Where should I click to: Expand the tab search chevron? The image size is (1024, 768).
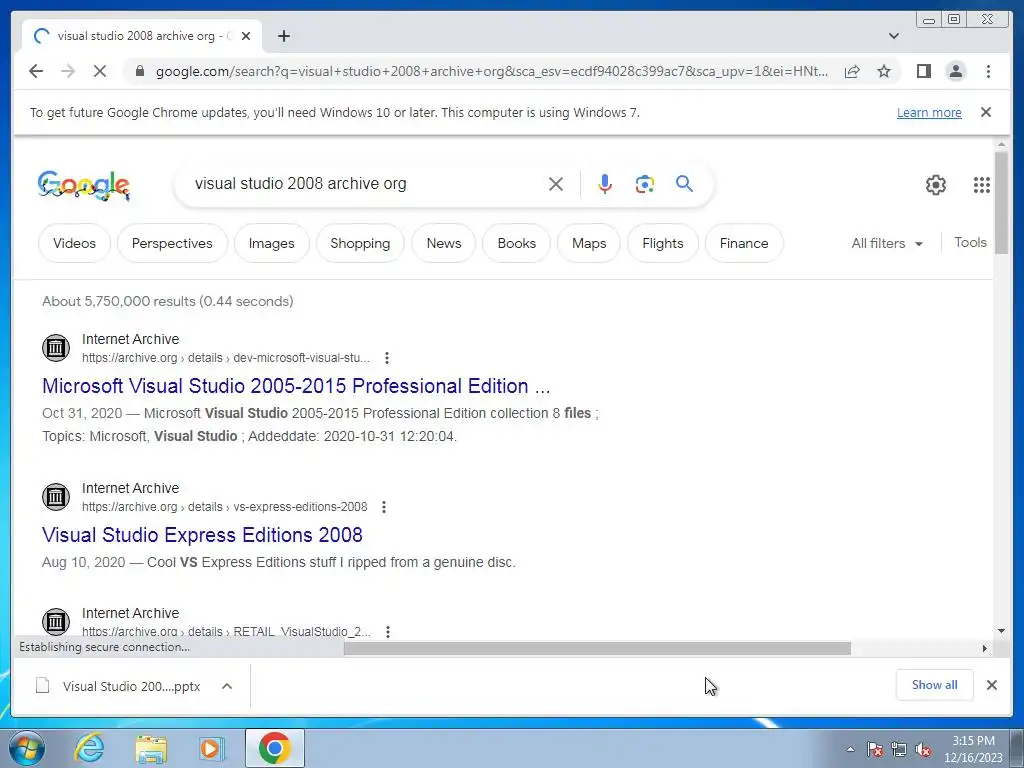click(894, 36)
